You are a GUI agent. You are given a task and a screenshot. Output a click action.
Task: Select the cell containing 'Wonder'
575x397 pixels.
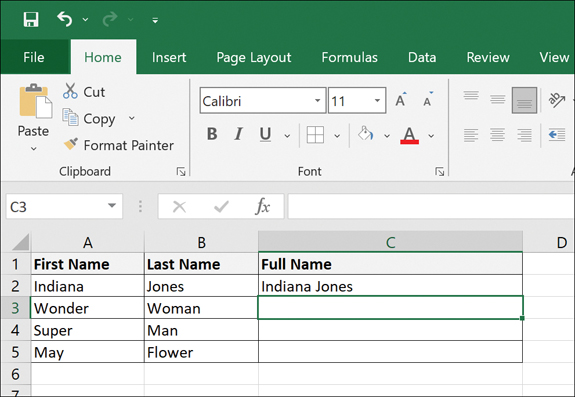tap(88, 308)
